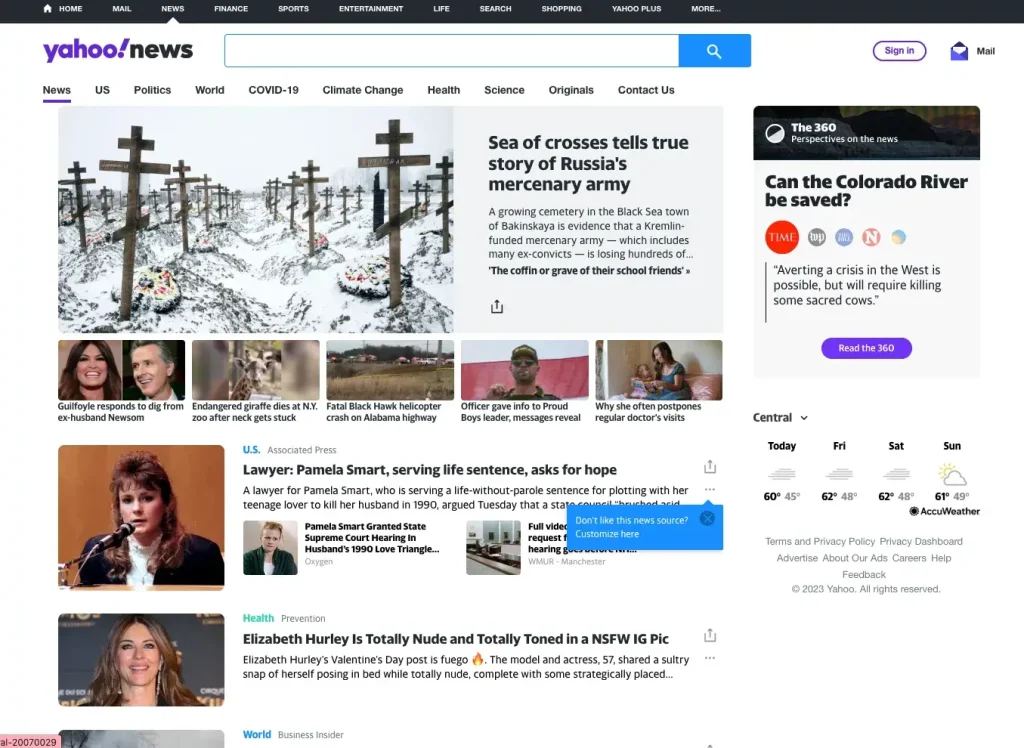Open Finance in the top navigation
The image size is (1024, 748).
(x=231, y=9)
